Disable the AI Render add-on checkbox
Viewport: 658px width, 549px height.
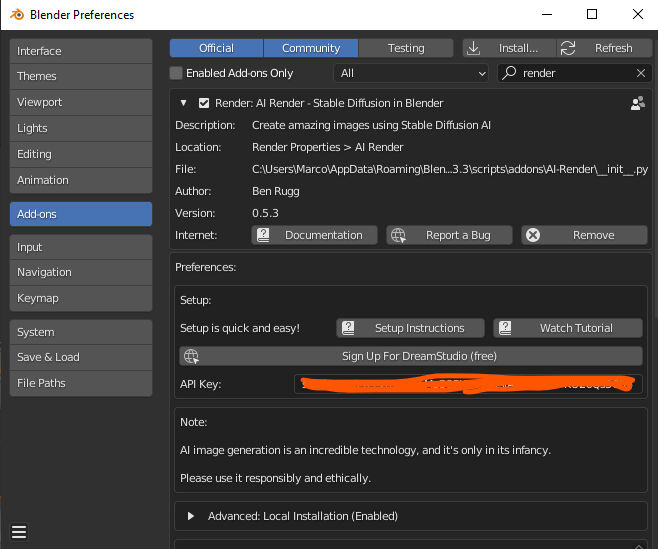pyautogui.click(x=204, y=103)
